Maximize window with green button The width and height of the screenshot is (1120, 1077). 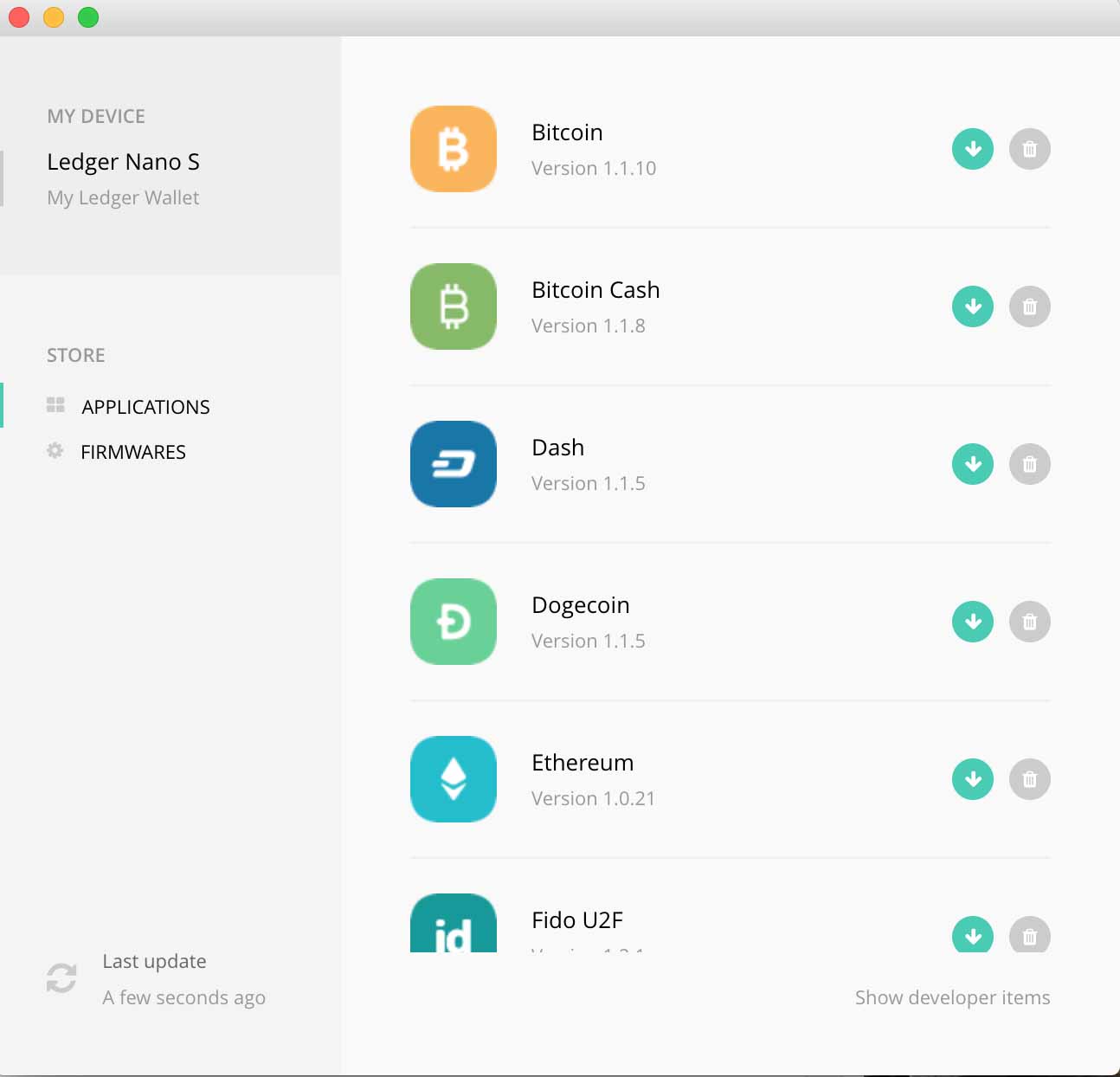(x=88, y=17)
